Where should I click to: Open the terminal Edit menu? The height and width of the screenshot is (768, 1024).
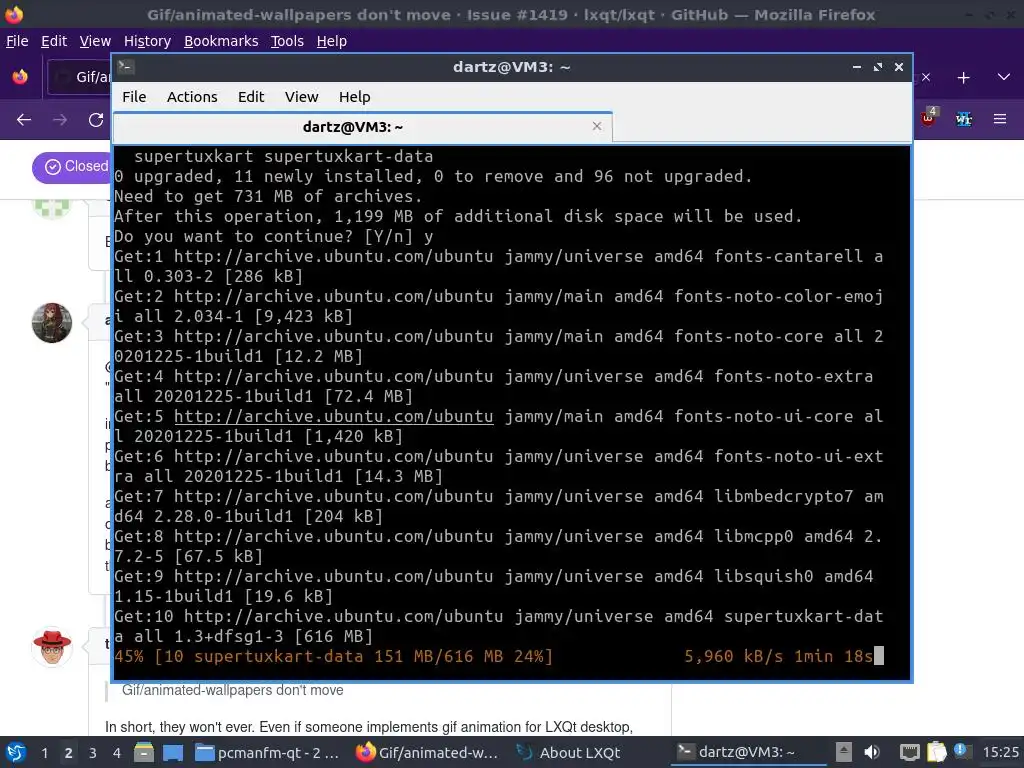251,97
